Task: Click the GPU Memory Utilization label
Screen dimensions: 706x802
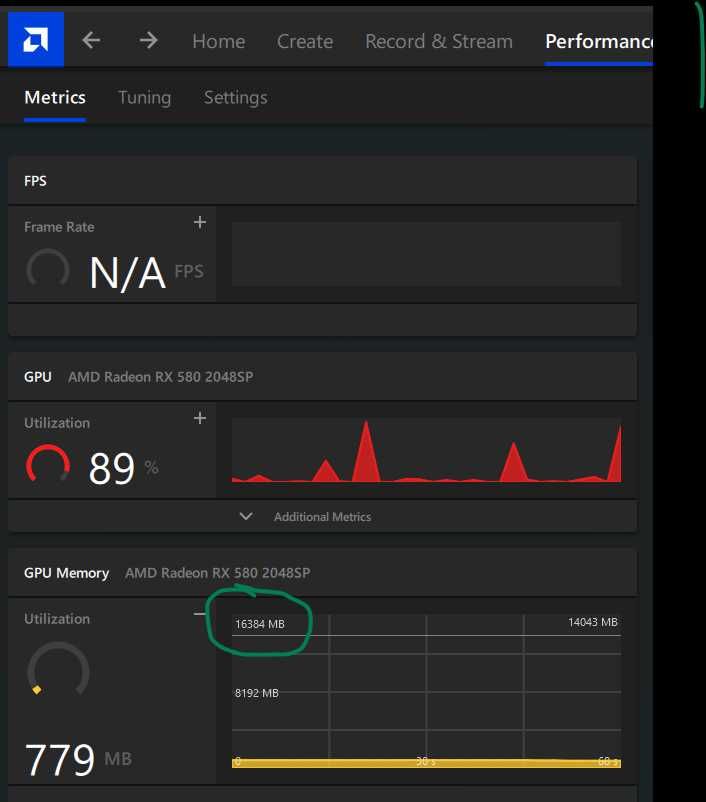Action: (x=57, y=619)
